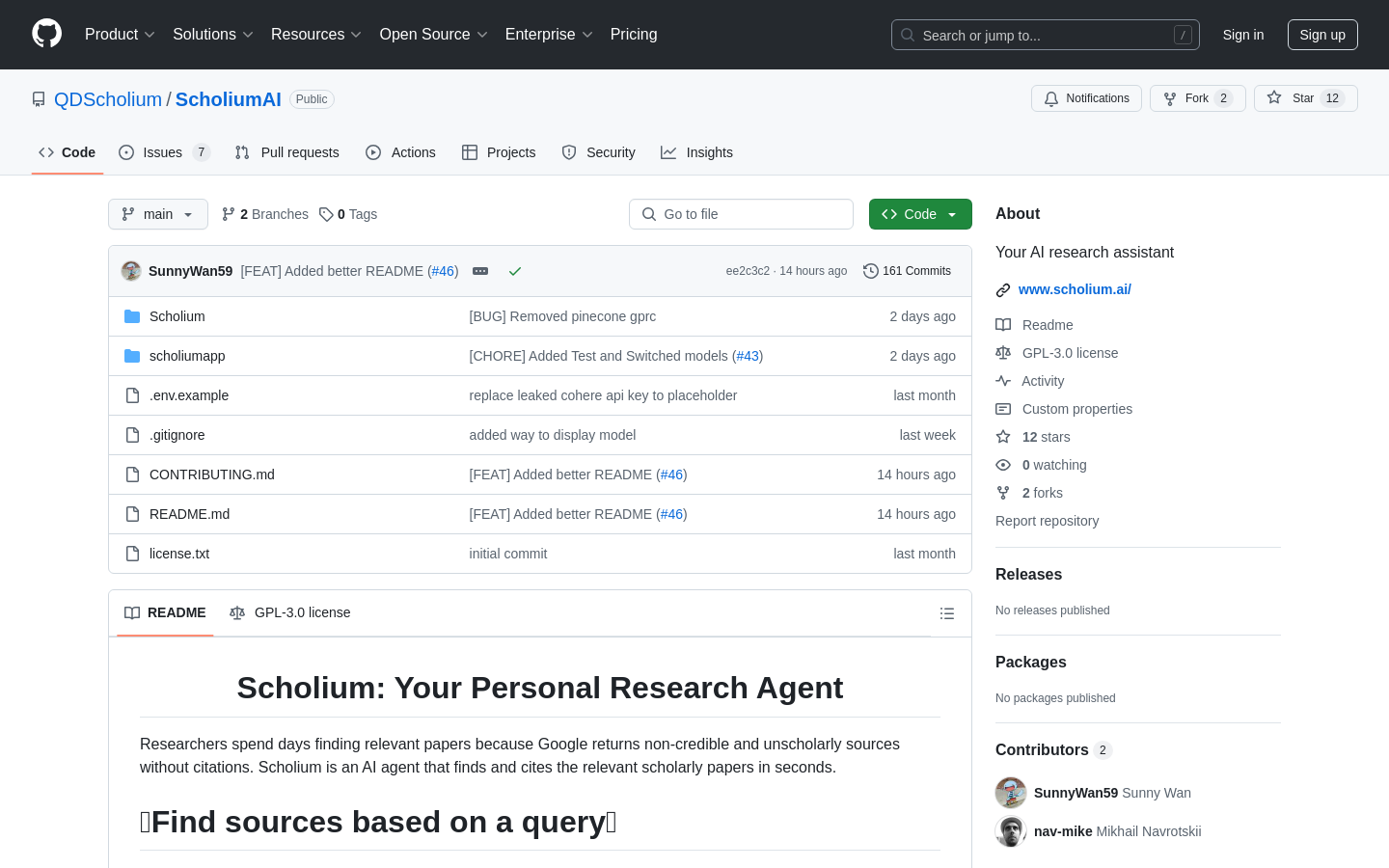Open the QDScholium owner link
The image size is (1389, 868).
(x=108, y=99)
